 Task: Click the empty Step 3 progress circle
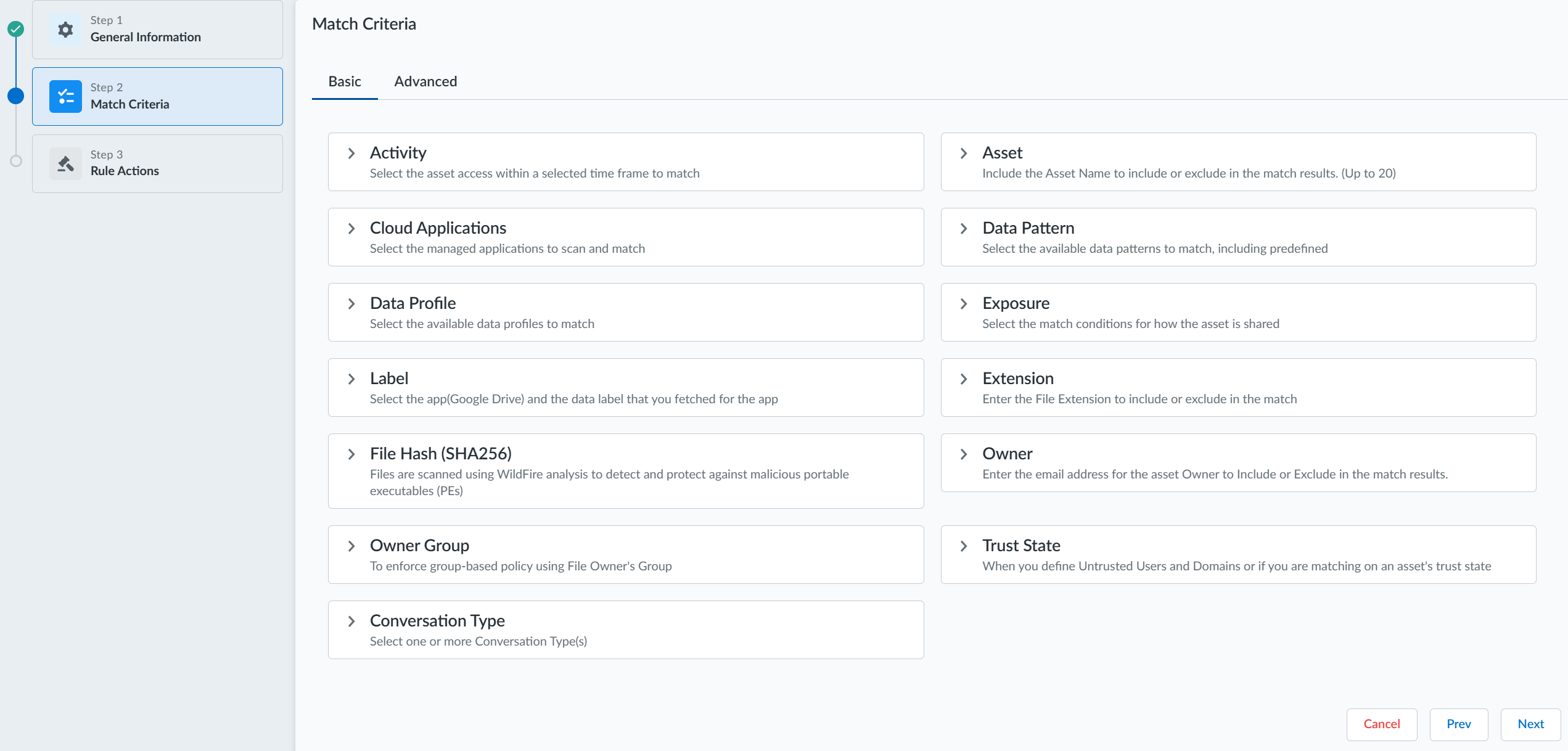coord(16,161)
